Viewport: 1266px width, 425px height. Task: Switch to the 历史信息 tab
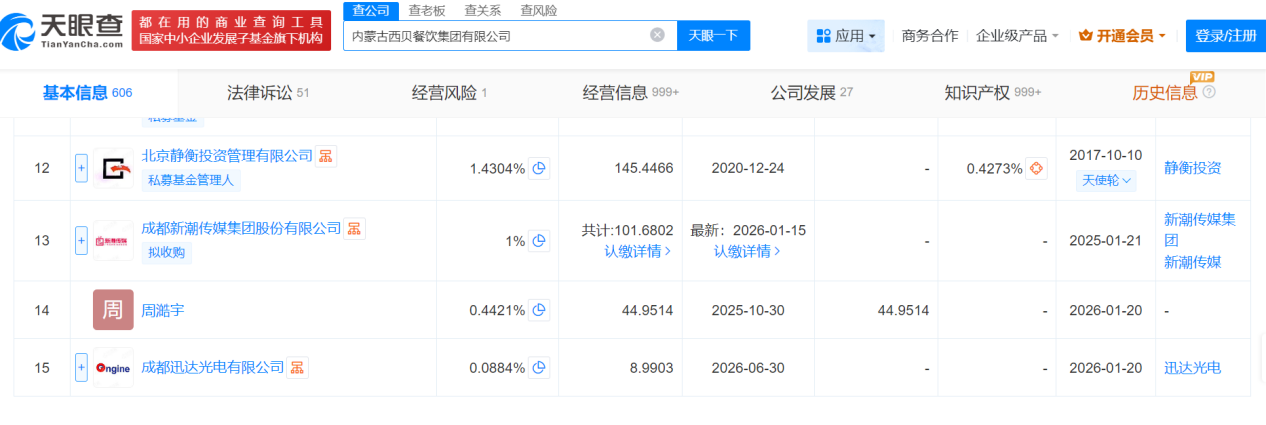[x=1164, y=93]
